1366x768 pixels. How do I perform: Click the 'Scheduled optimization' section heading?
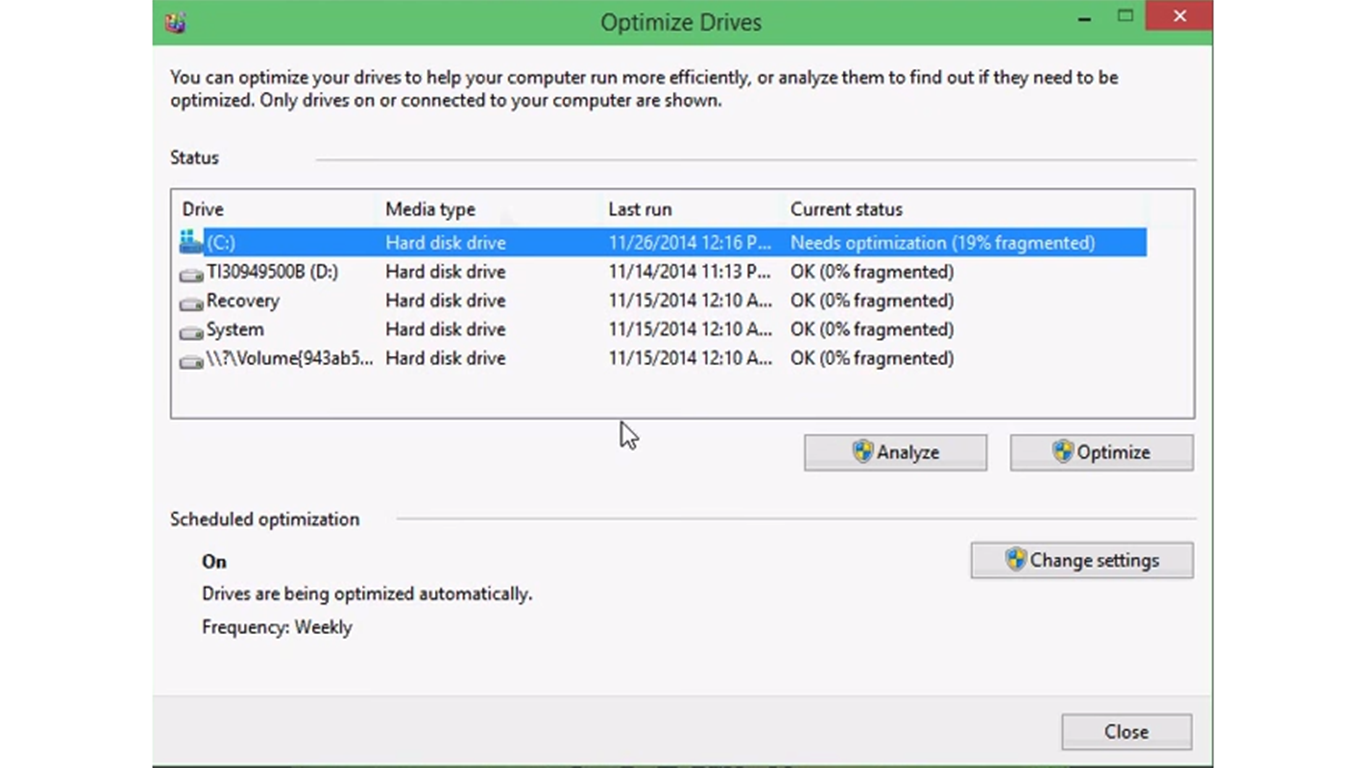click(x=265, y=519)
